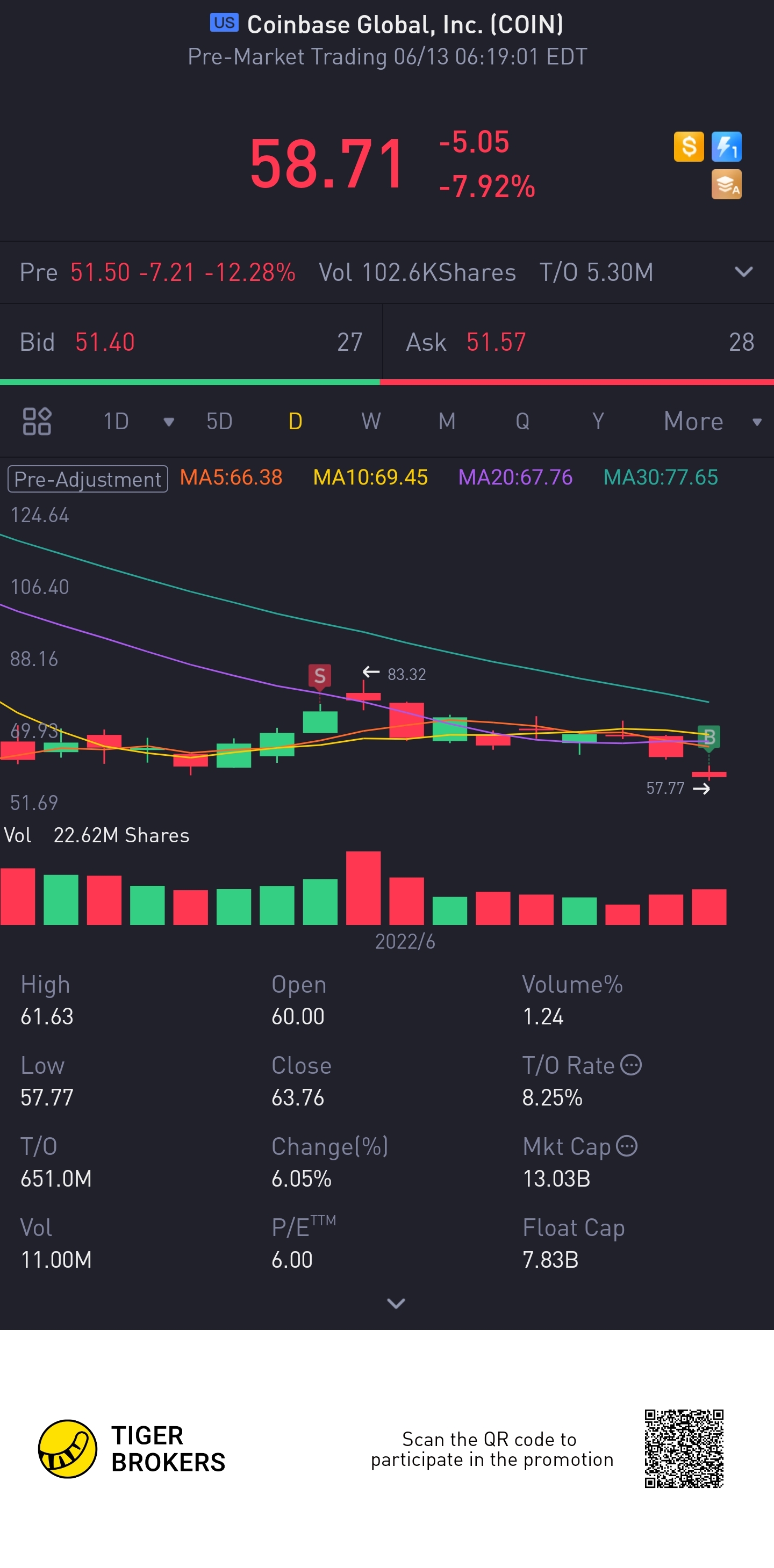Tap the T/O 651.0M stat
774x1568 pixels.
tap(56, 1162)
